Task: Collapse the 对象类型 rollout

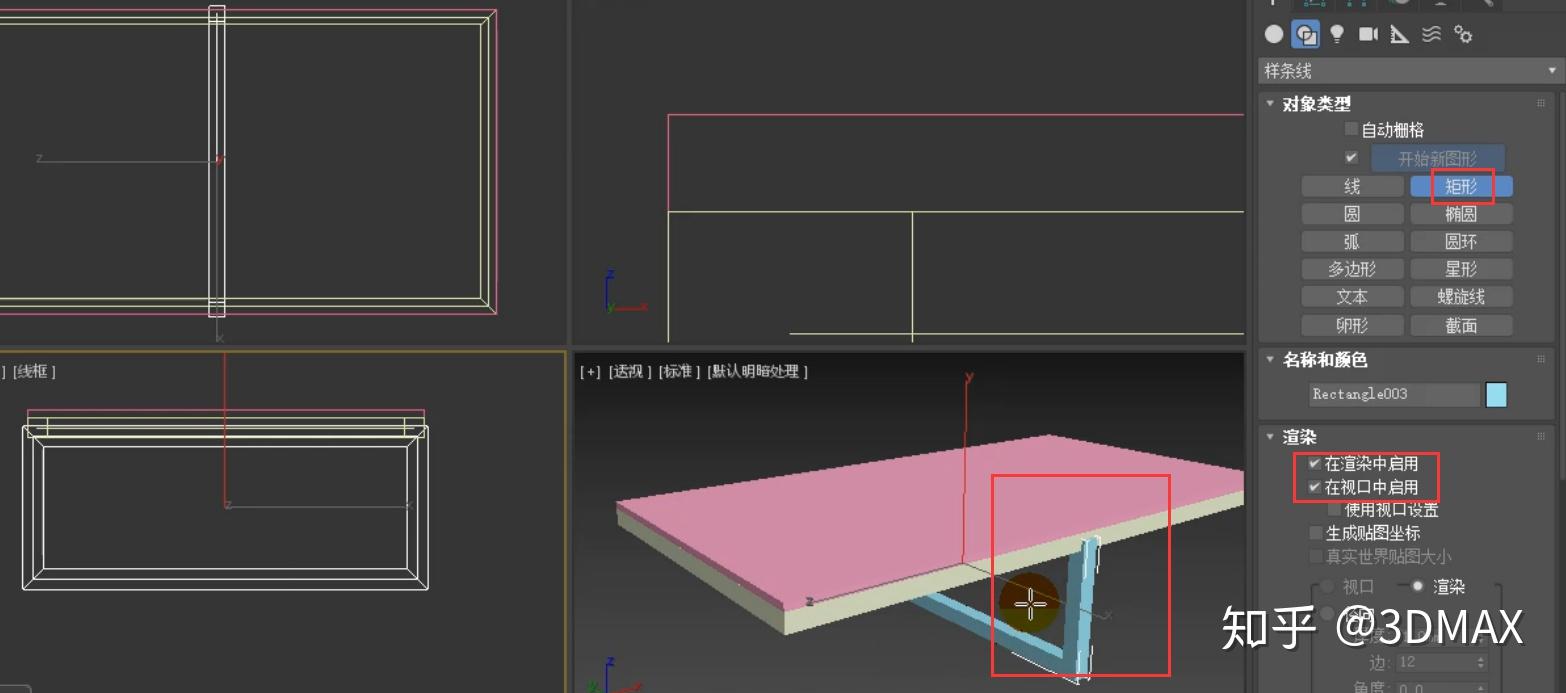Action: click(x=1270, y=103)
